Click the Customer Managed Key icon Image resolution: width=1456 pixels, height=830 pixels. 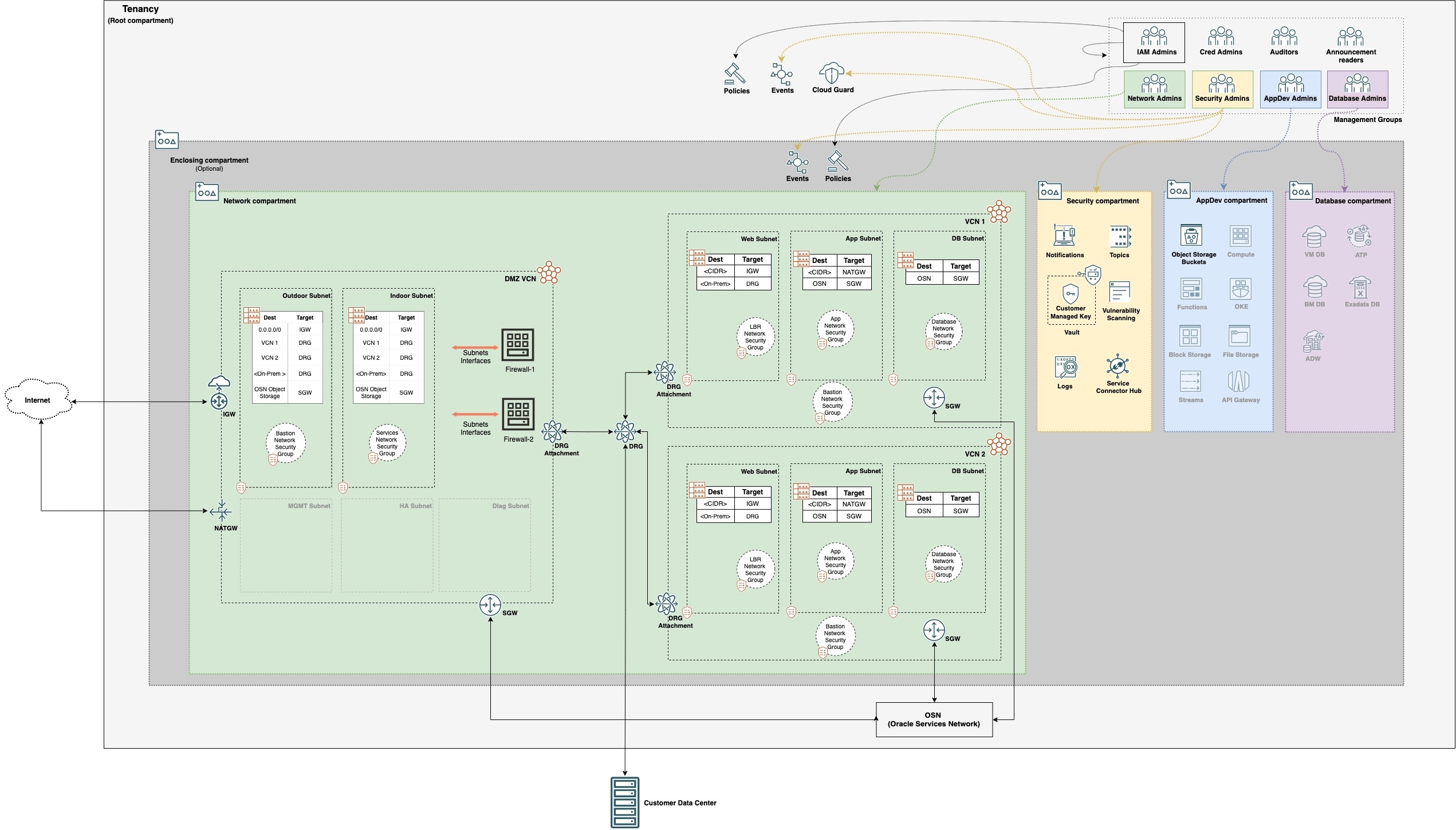coord(1070,294)
